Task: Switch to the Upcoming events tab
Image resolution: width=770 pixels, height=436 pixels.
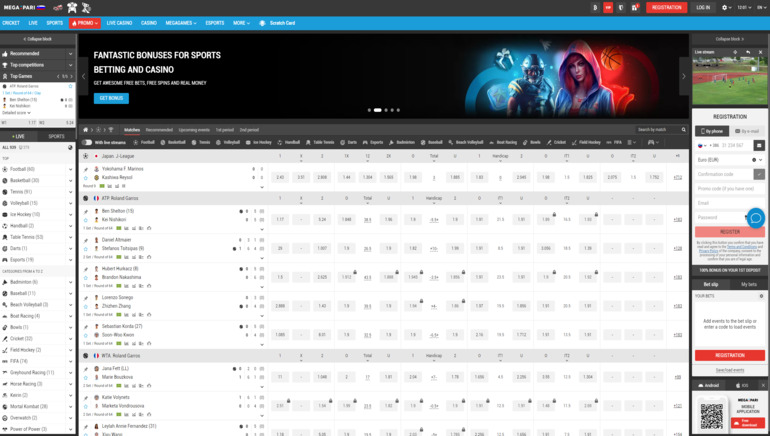Action: (194, 130)
